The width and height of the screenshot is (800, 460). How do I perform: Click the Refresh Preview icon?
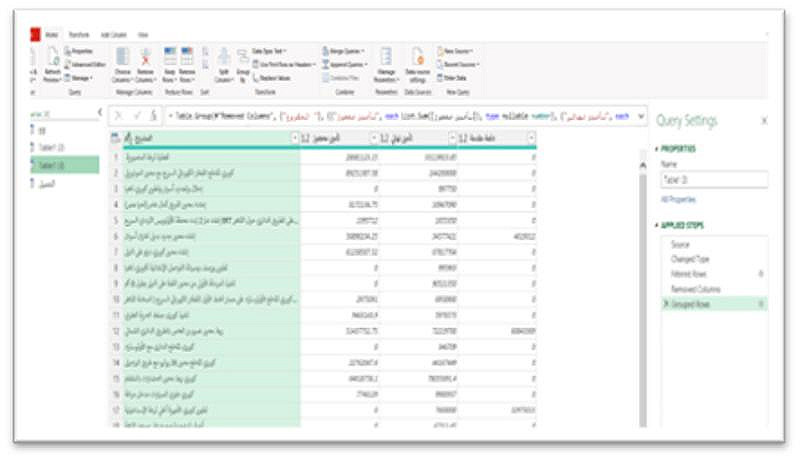tap(52, 57)
